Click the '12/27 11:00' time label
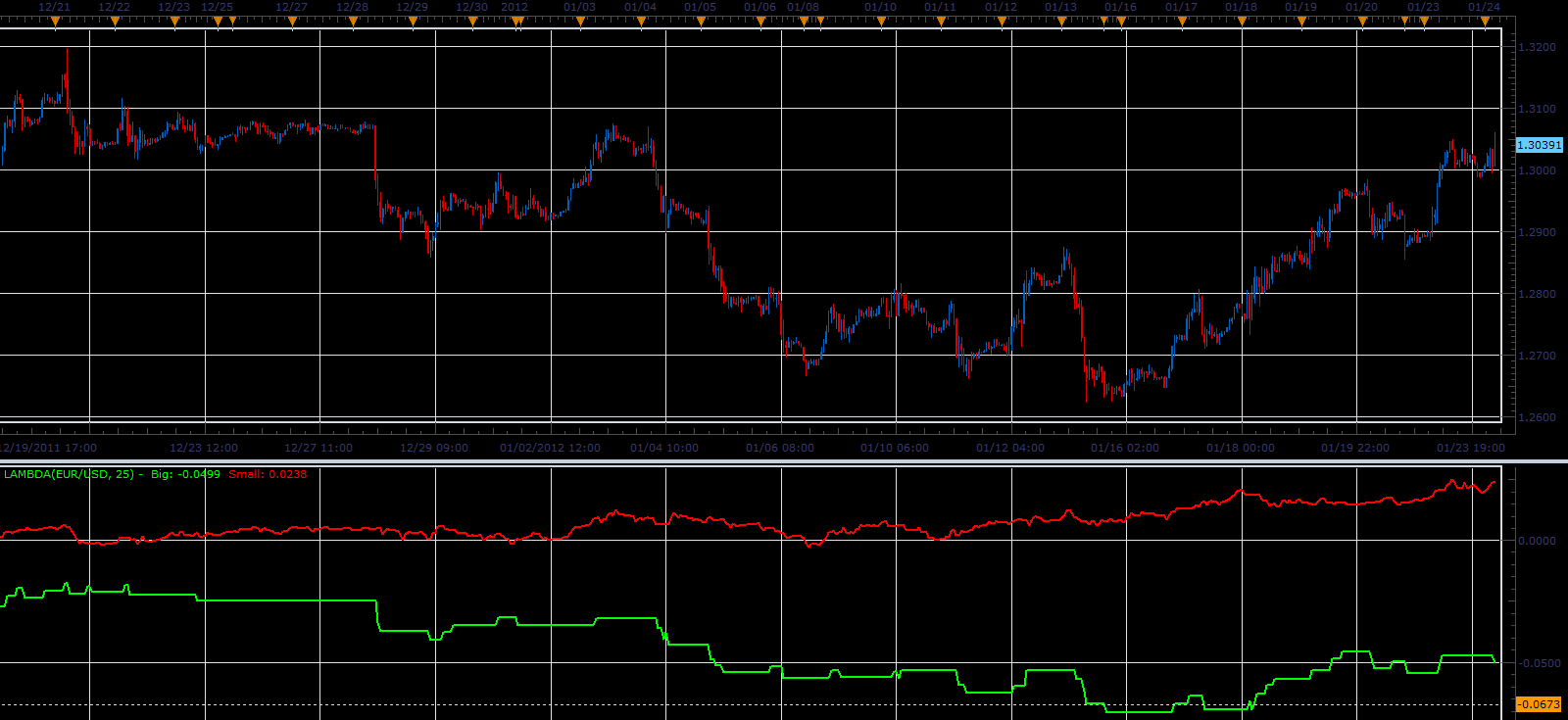This screenshot has width=1568, height=720. (x=318, y=448)
